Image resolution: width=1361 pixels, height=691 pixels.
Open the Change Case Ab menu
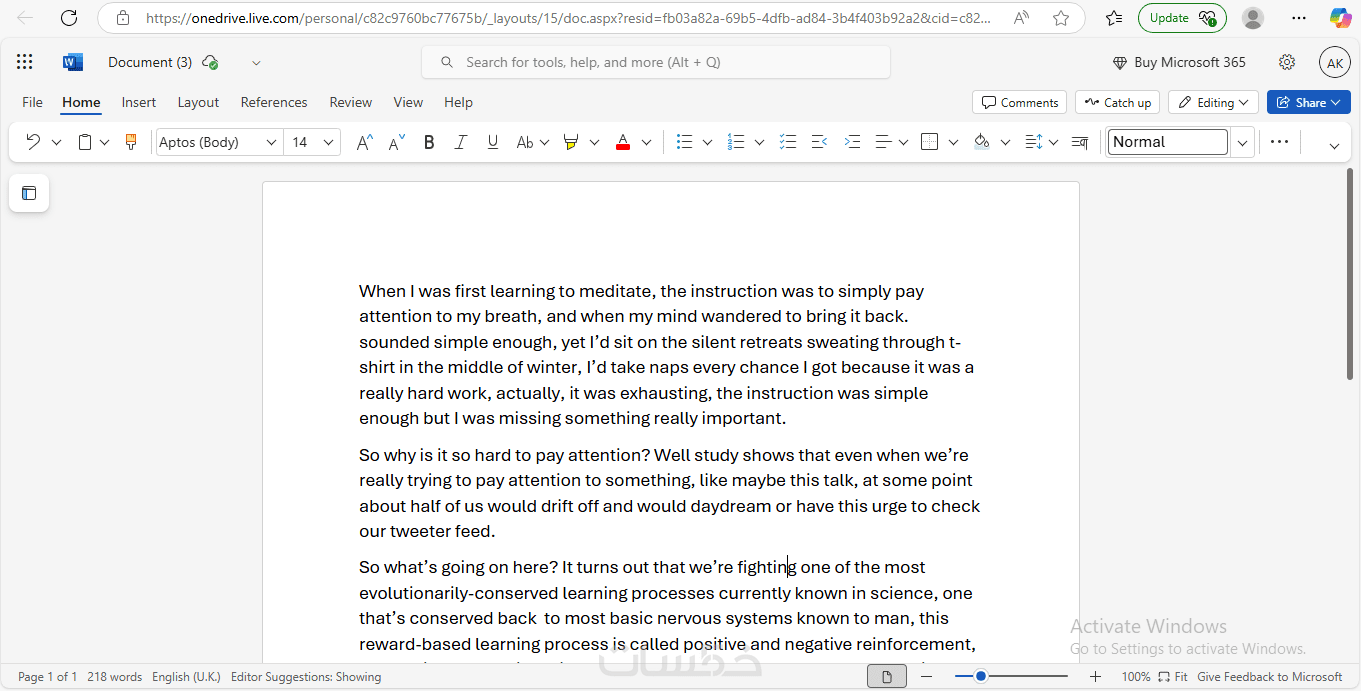click(x=533, y=142)
